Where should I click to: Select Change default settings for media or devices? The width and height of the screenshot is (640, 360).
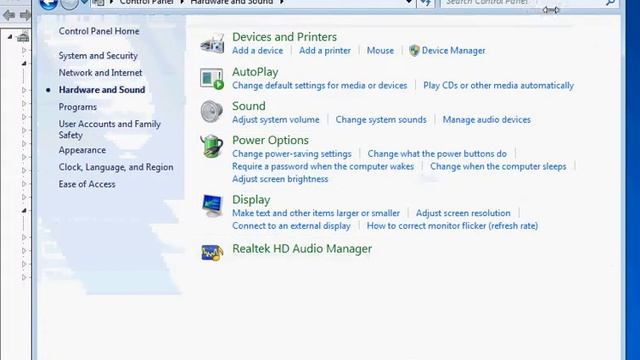pos(320,85)
